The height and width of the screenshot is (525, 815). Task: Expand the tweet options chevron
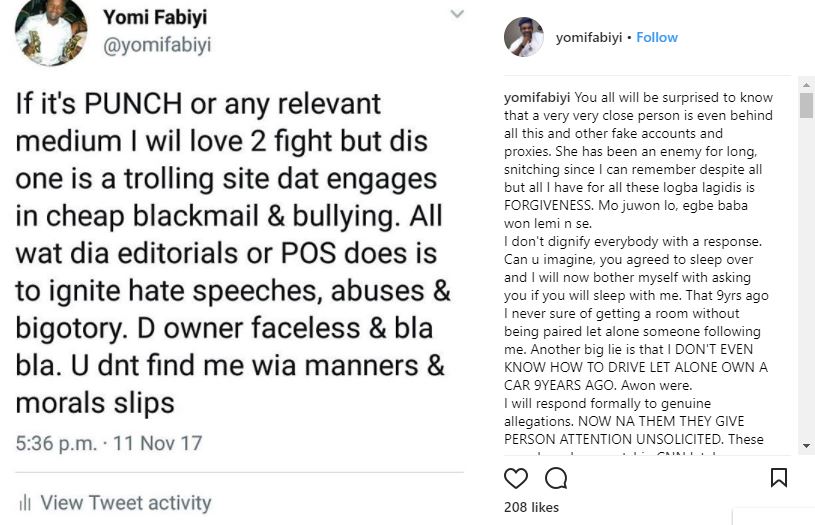pos(457,14)
